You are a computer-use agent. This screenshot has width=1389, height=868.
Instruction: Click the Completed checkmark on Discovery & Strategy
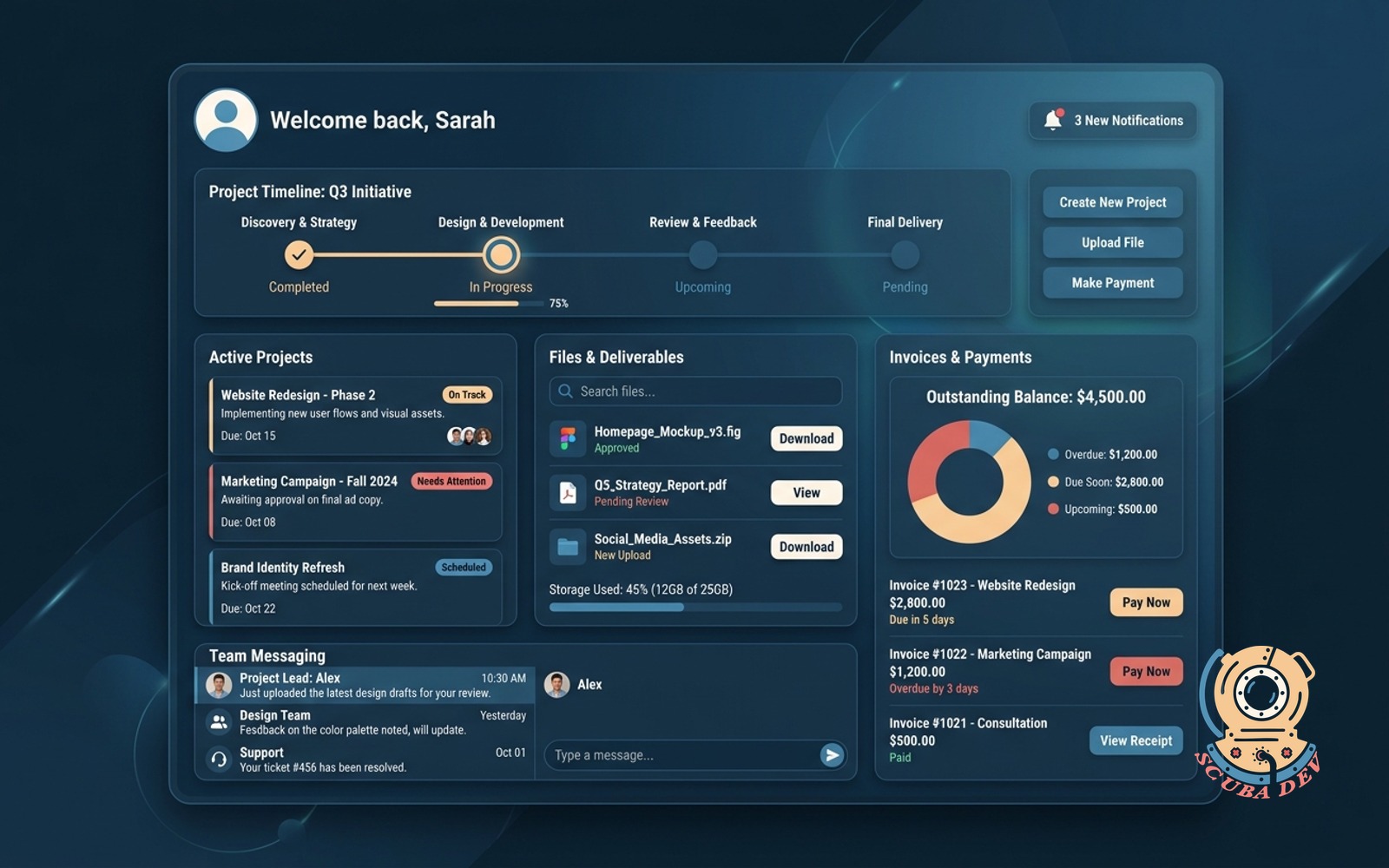click(x=299, y=254)
